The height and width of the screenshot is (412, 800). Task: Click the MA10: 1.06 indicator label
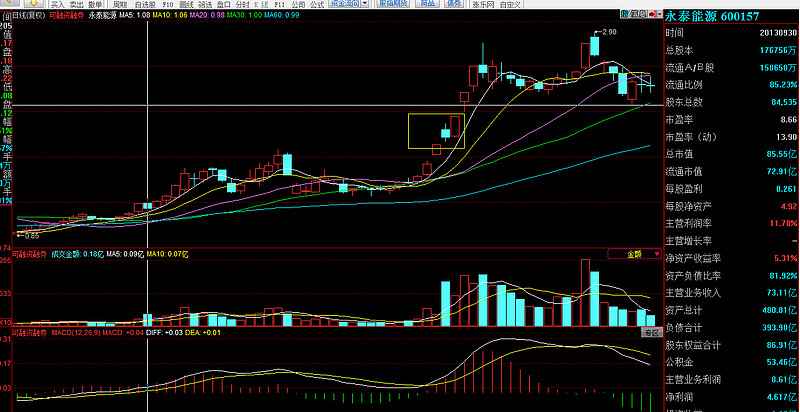point(169,15)
